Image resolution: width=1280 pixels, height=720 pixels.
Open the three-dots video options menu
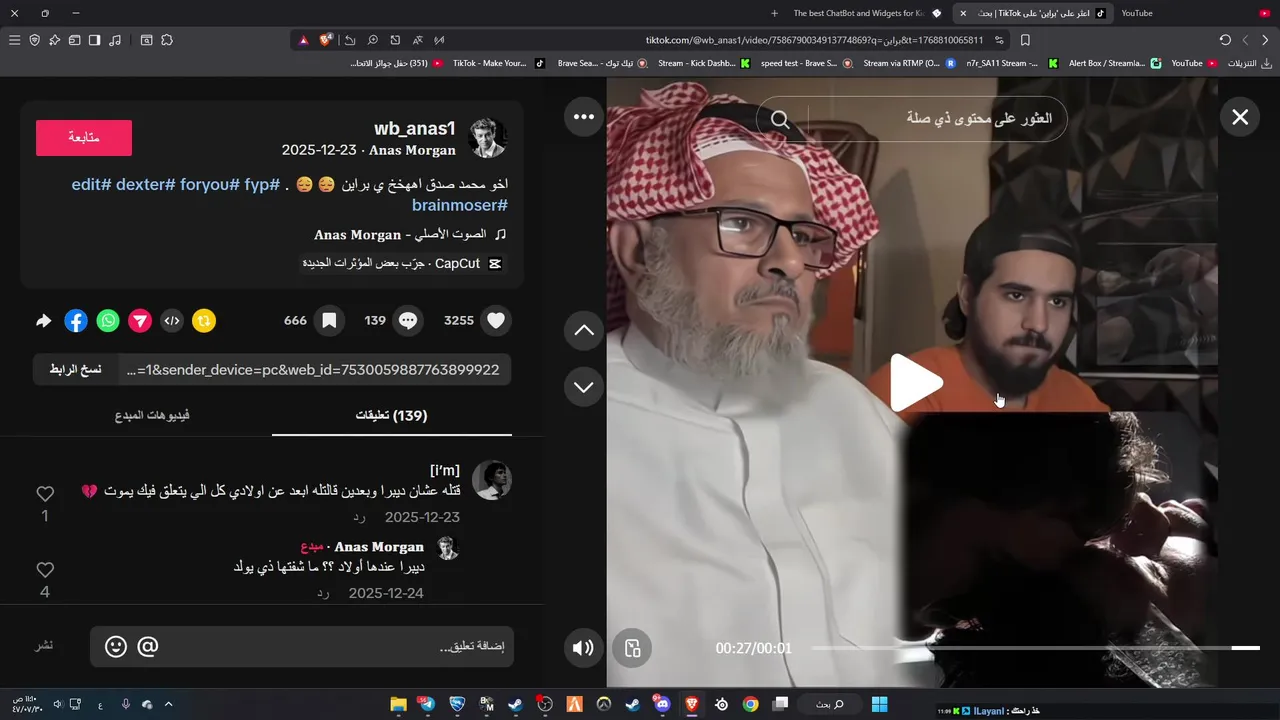click(584, 117)
